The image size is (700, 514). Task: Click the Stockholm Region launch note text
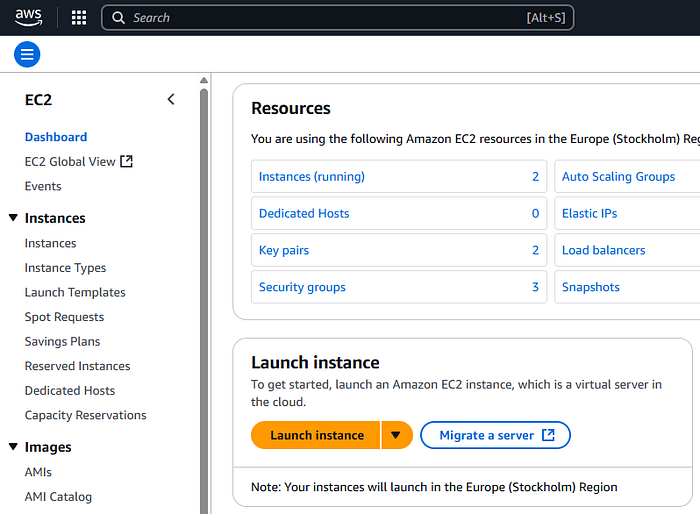pyautogui.click(x=434, y=487)
